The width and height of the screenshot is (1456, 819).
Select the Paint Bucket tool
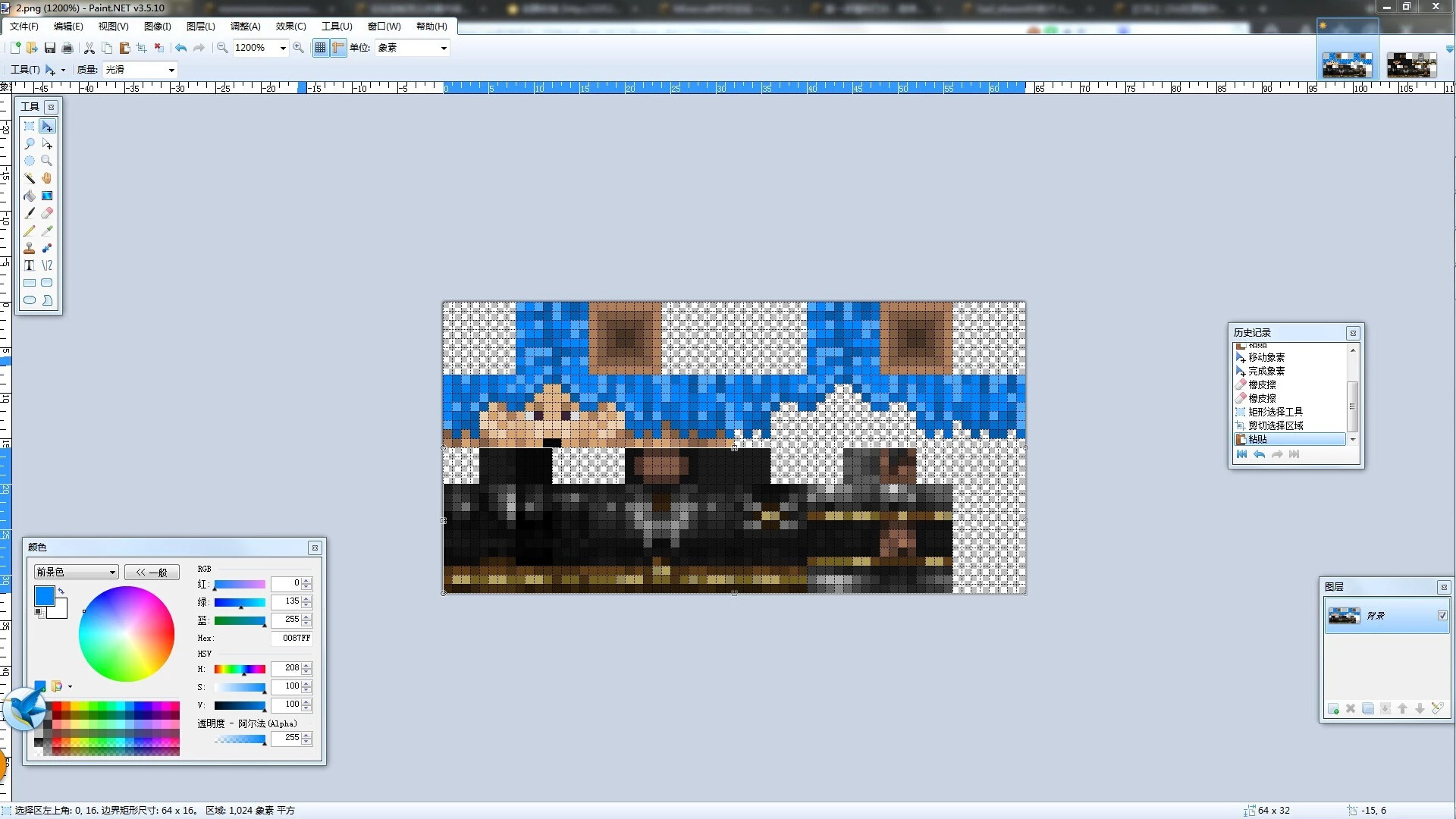(x=30, y=196)
